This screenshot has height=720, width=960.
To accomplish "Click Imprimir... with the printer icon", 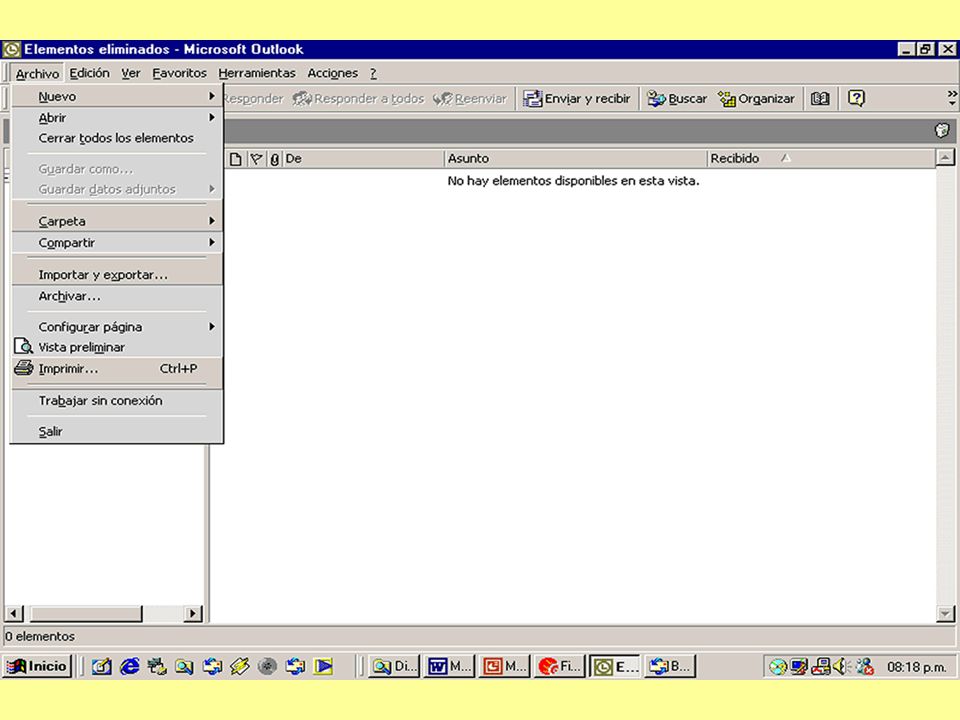I will (x=116, y=369).
